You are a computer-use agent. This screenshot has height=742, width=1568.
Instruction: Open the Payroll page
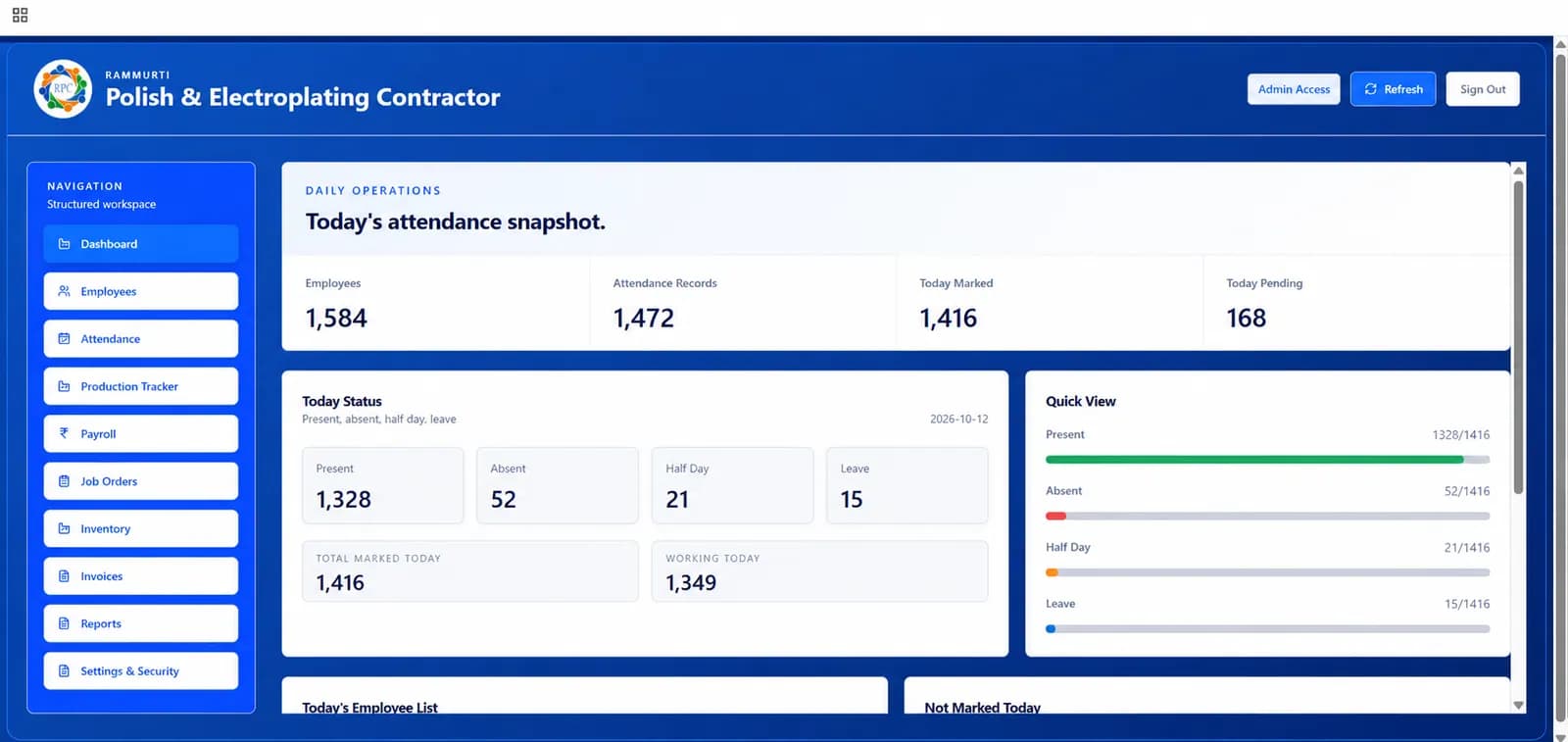click(141, 433)
